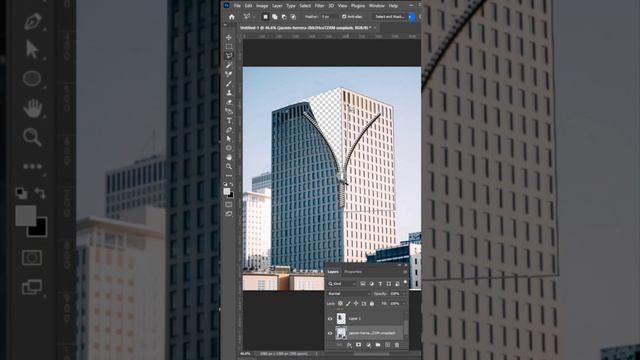Open the Window menu
This screenshot has width=640, height=360.
pyautogui.click(x=377, y=6)
